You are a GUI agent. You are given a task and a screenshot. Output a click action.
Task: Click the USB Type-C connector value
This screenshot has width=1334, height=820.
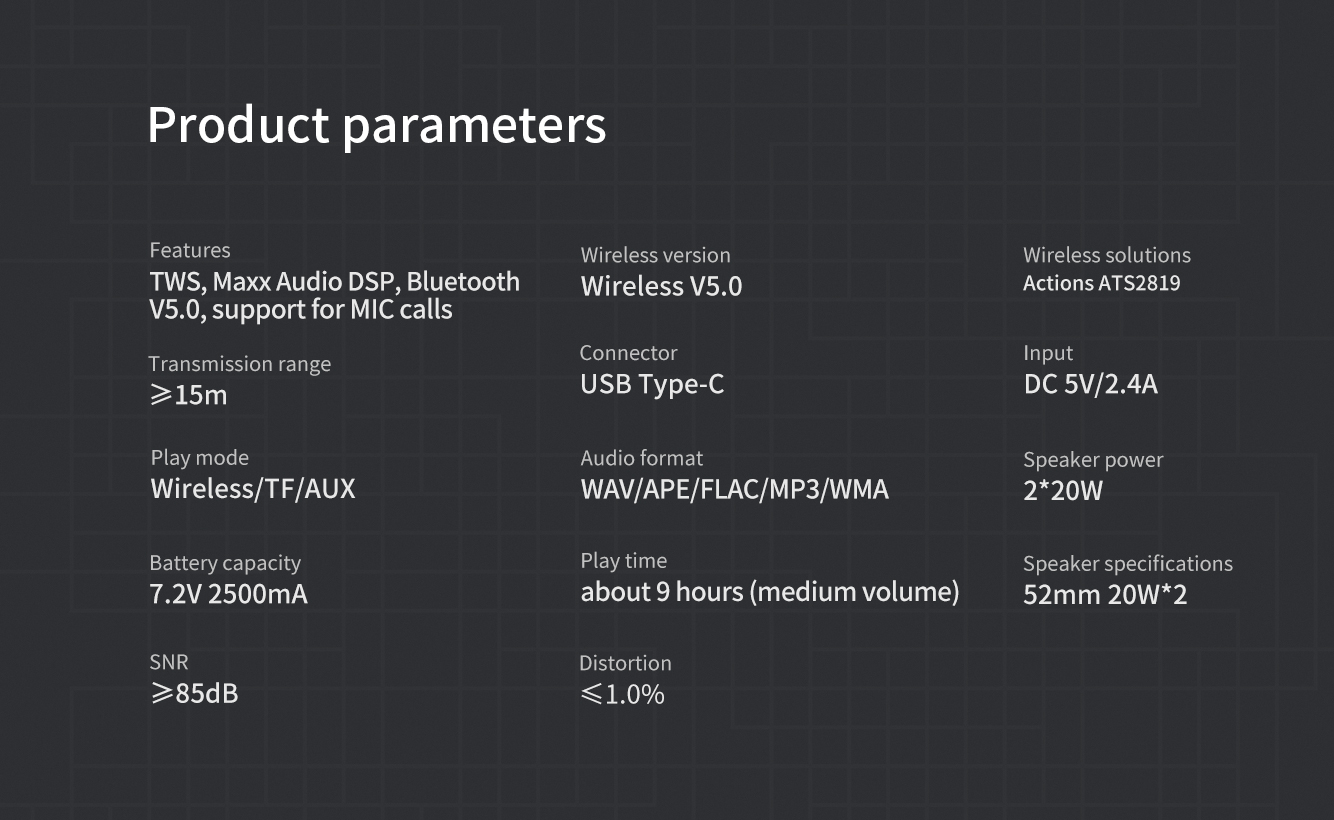[x=652, y=384]
